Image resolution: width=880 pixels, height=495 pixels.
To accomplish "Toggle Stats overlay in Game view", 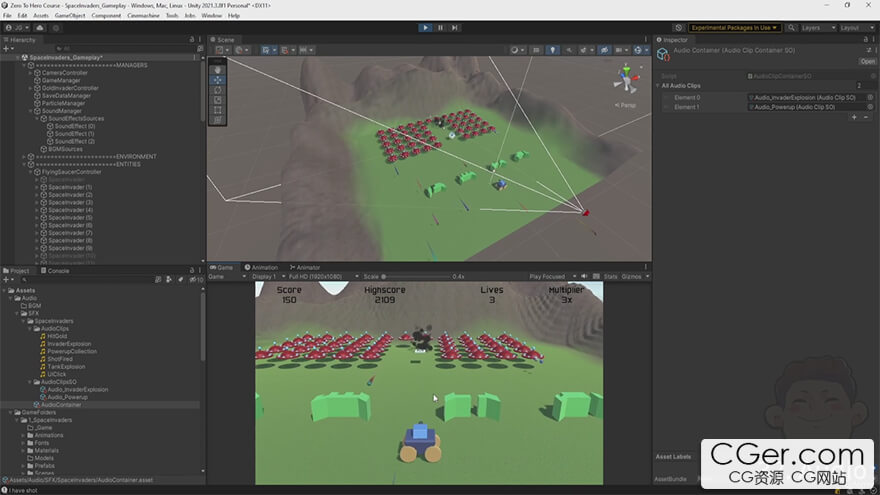I will click(611, 277).
